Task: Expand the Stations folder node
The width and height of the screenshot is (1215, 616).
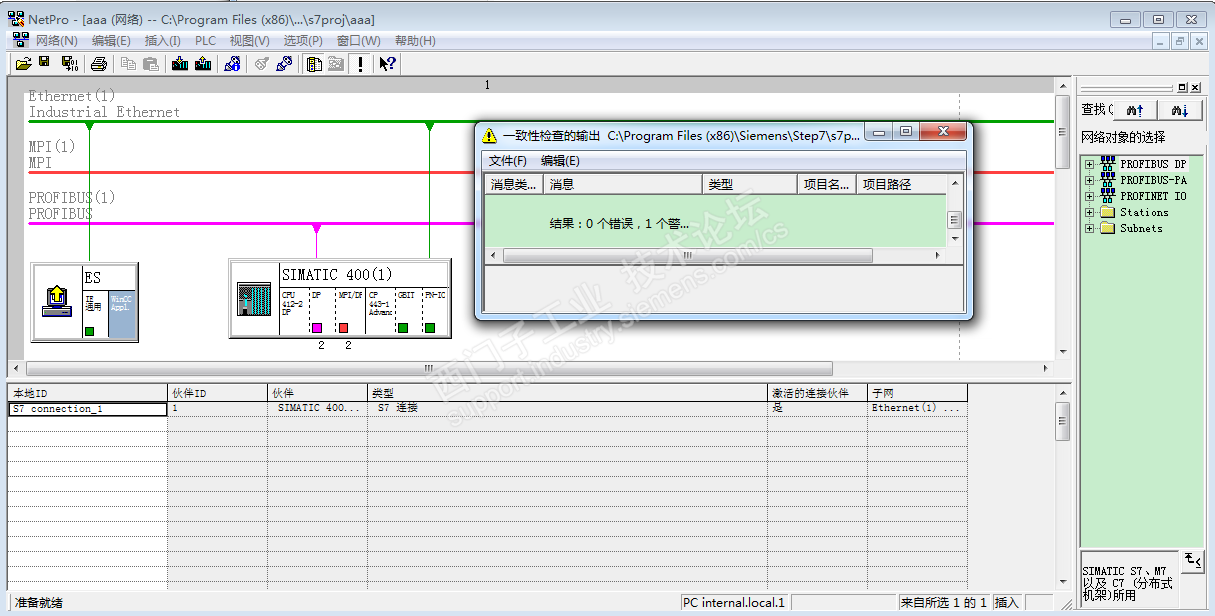Action: [1089, 212]
